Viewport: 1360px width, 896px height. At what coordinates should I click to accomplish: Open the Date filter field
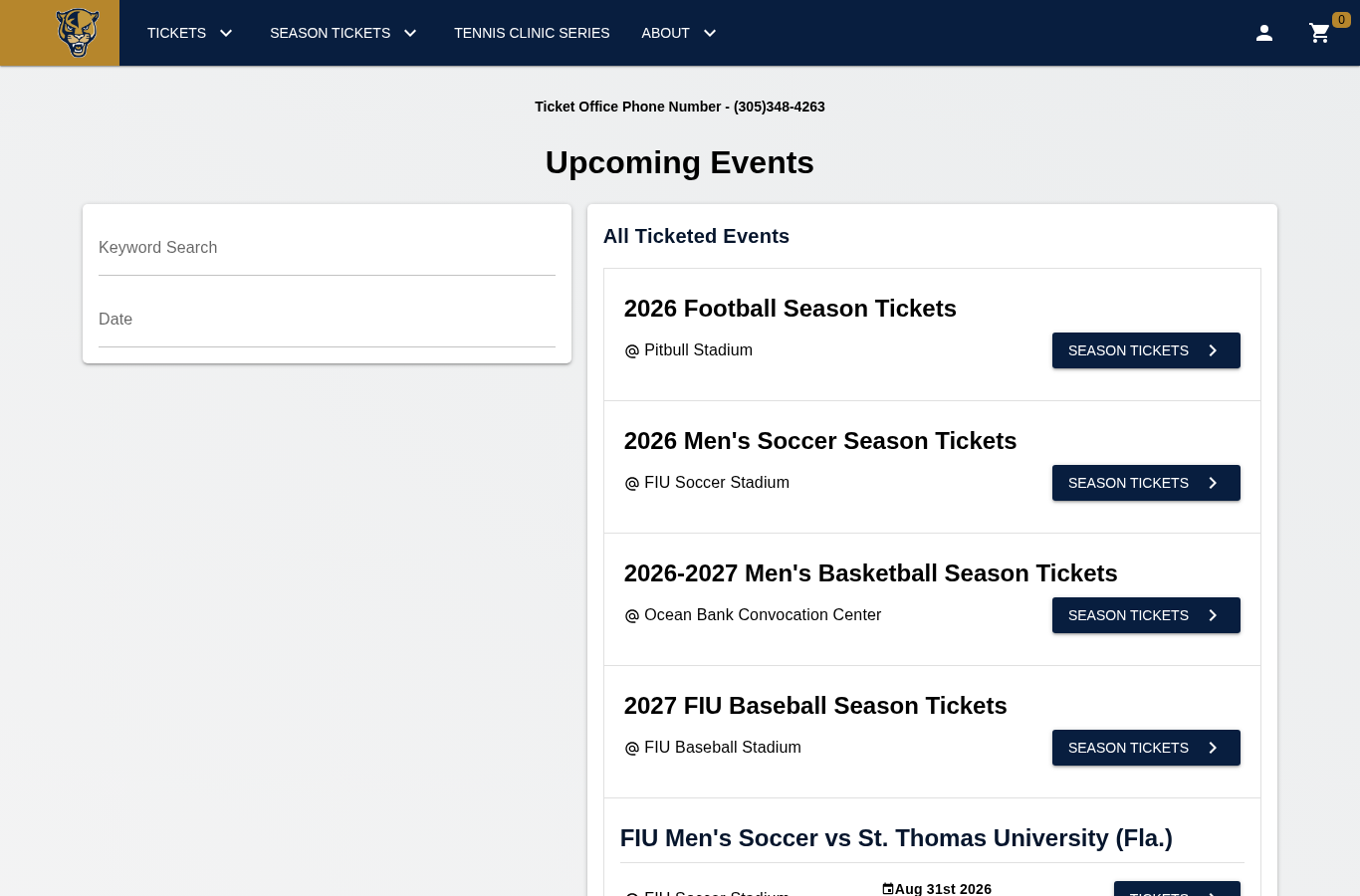pos(327,320)
